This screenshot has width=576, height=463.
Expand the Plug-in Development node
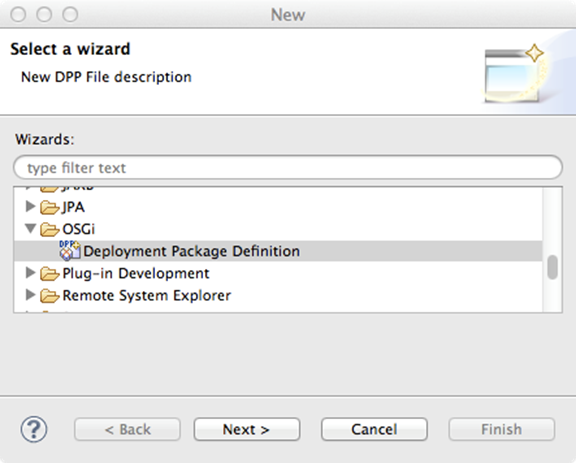point(30,273)
